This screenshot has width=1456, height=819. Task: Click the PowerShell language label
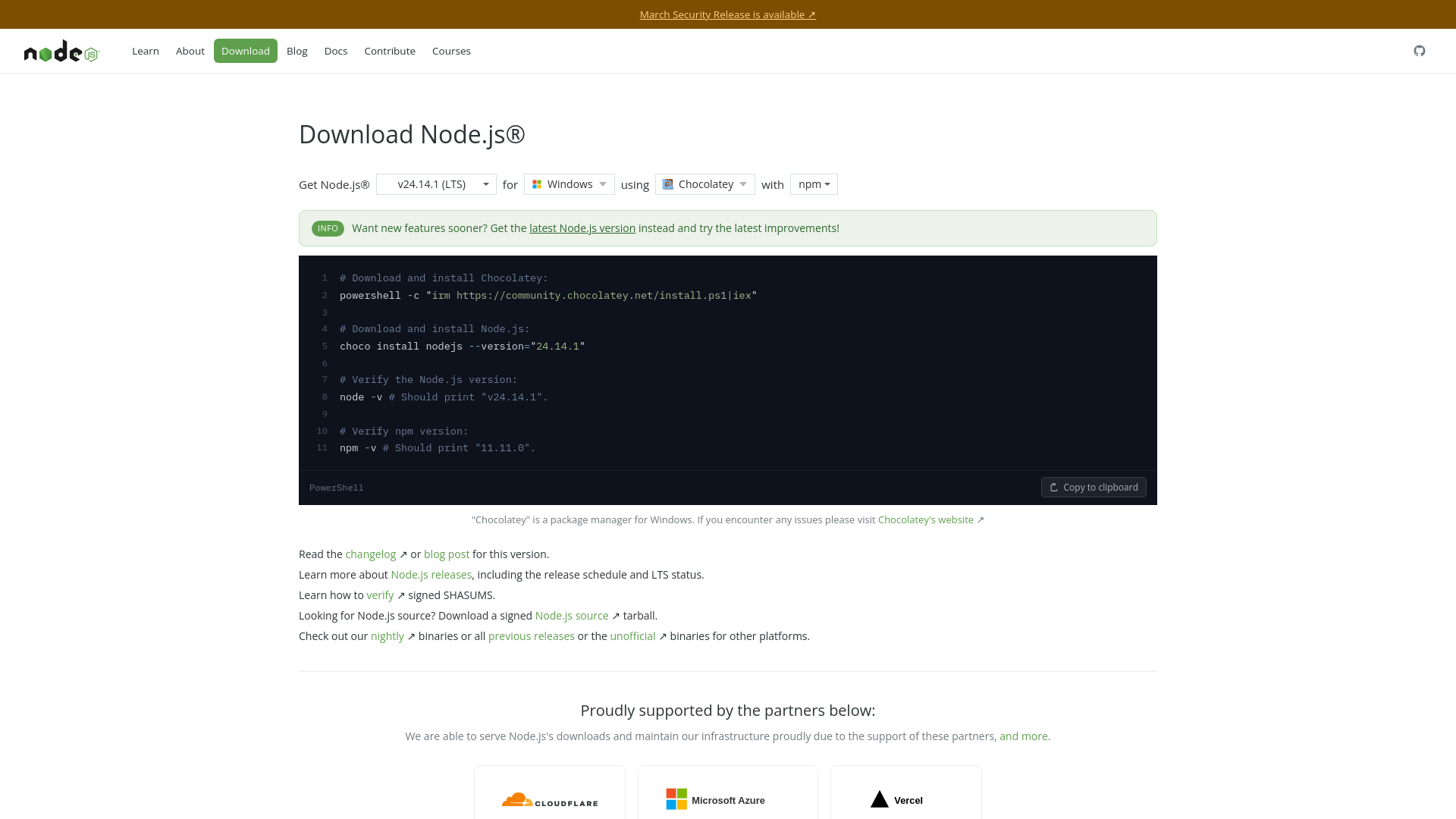pyautogui.click(x=337, y=488)
